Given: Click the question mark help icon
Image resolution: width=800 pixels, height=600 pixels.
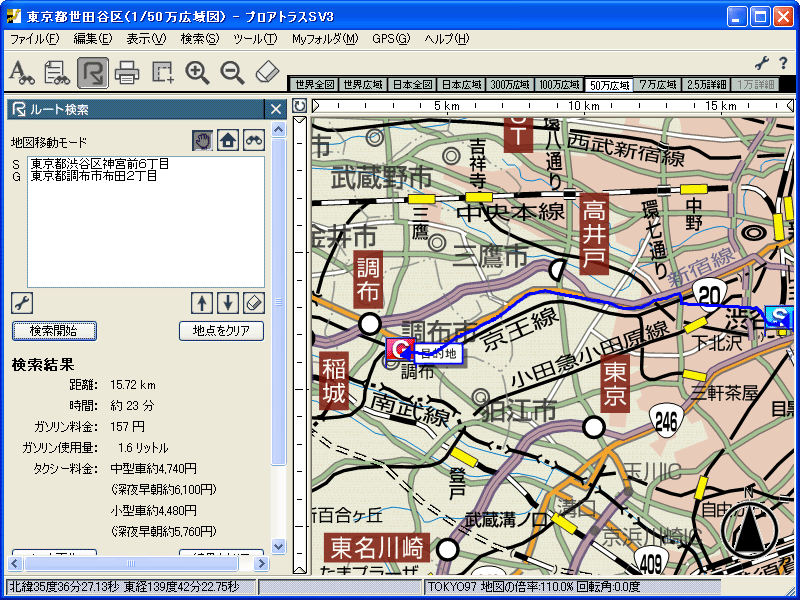Looking at the screenshot, I should [x=783, y=63].
